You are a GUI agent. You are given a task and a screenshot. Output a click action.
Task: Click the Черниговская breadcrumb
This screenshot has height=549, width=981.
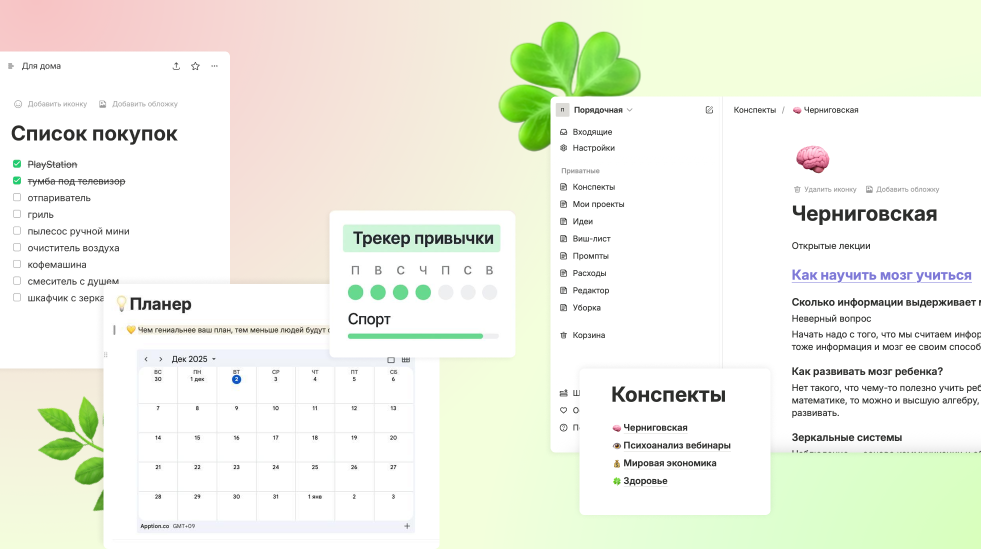pos(825,110)
